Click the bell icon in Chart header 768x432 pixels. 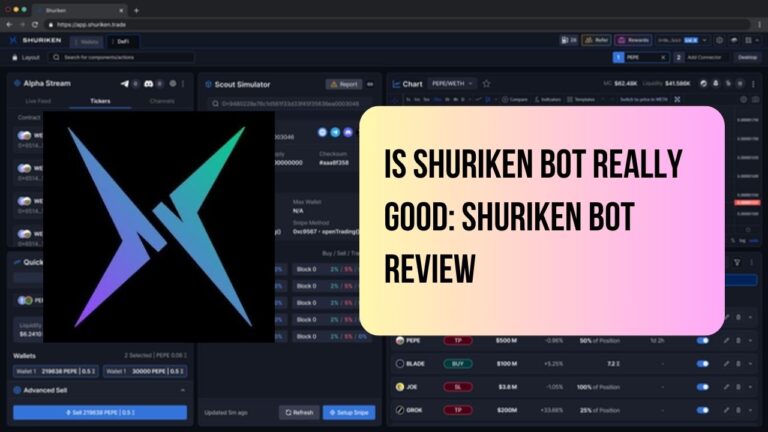(716, 84)
